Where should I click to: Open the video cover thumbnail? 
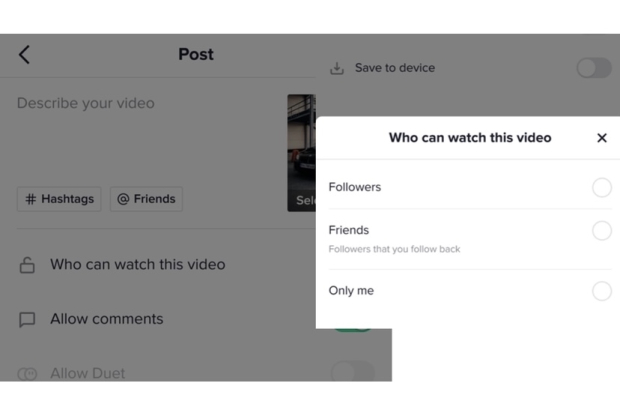tap(301, 152)
